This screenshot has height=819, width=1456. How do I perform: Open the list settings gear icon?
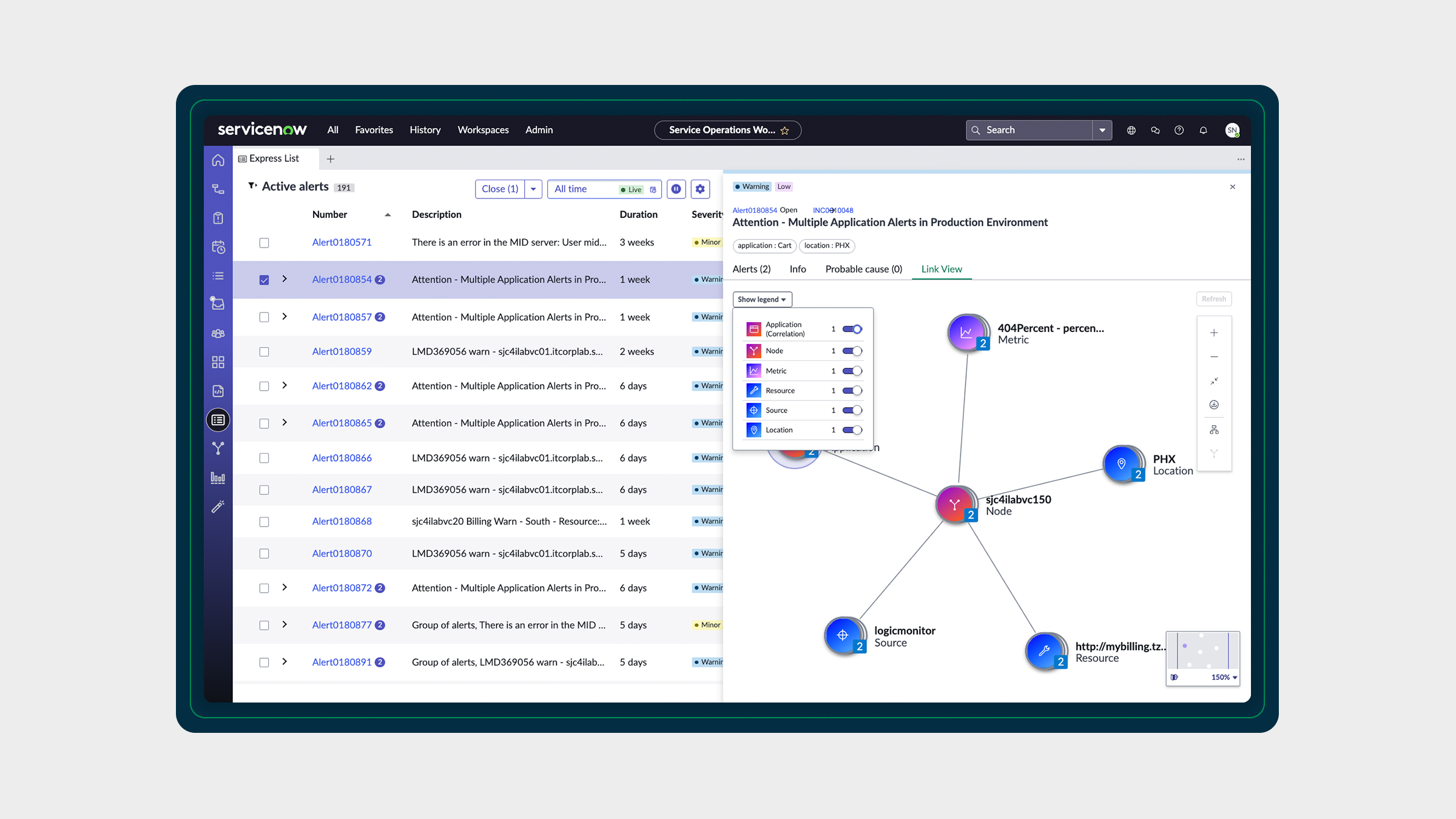[x=699, y=189]
